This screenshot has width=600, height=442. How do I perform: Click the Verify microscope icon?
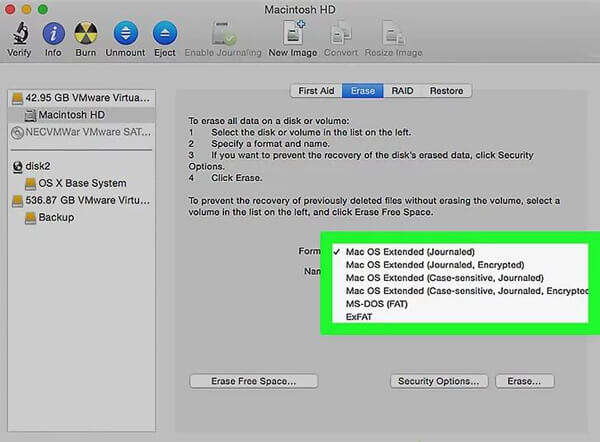[18, 34]
